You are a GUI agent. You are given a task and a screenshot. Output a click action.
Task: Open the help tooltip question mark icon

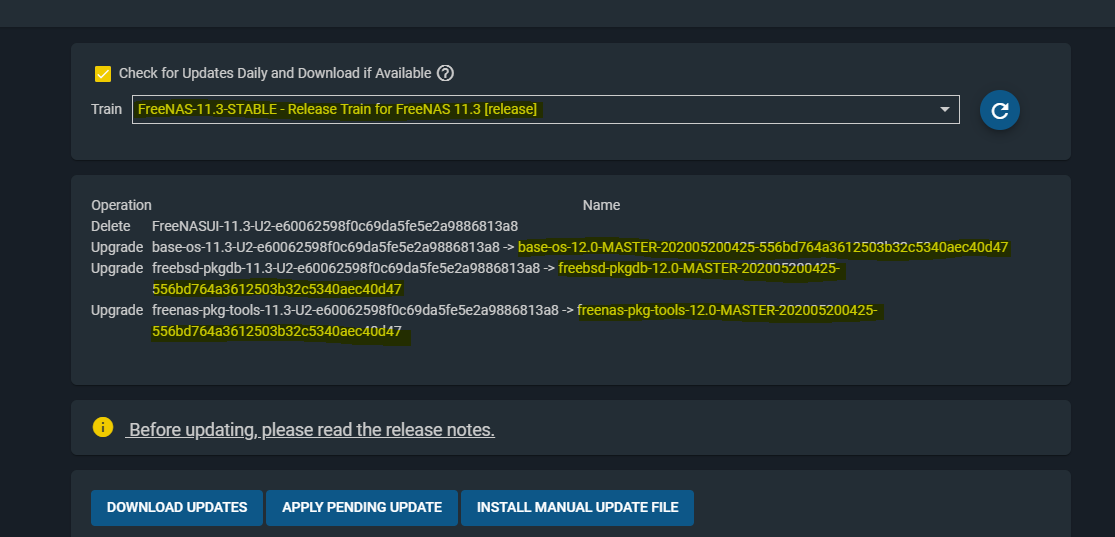pyautogui.click(x=445, y=73)
